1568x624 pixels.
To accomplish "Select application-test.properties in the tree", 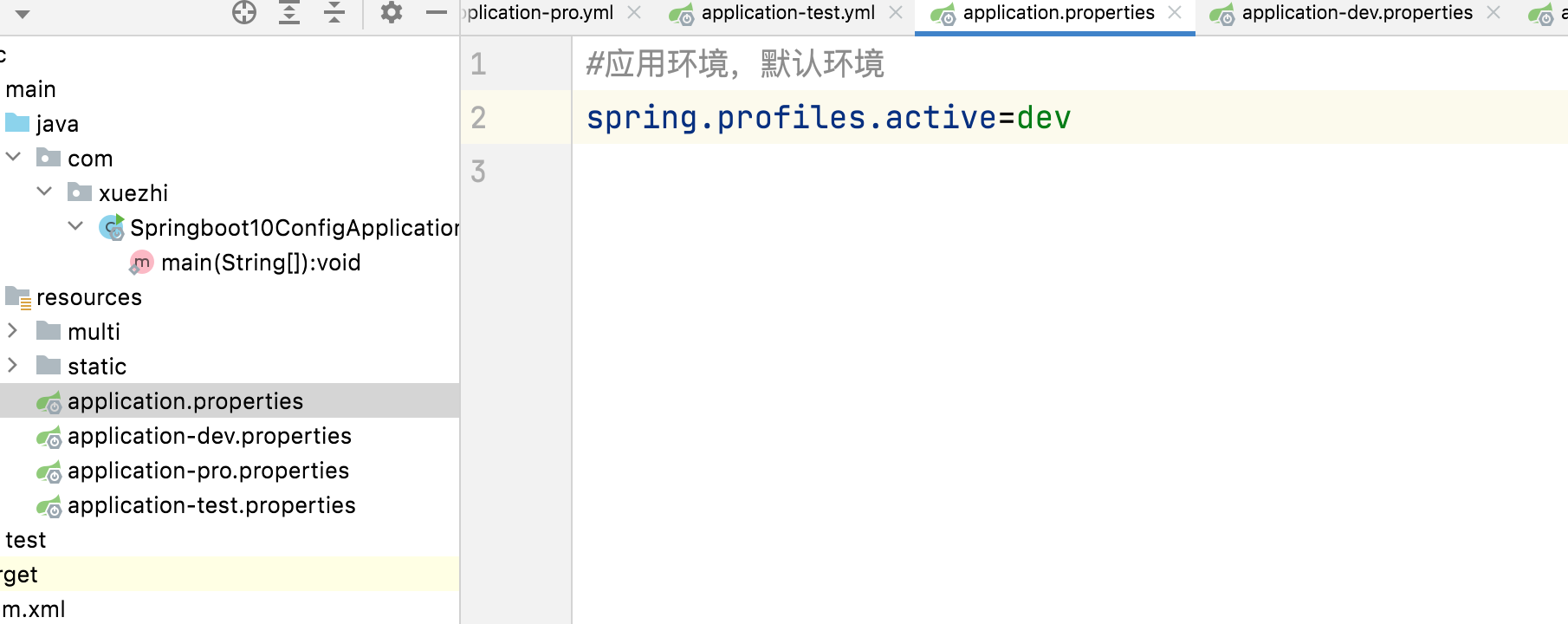I will click(x=211, y=505).
